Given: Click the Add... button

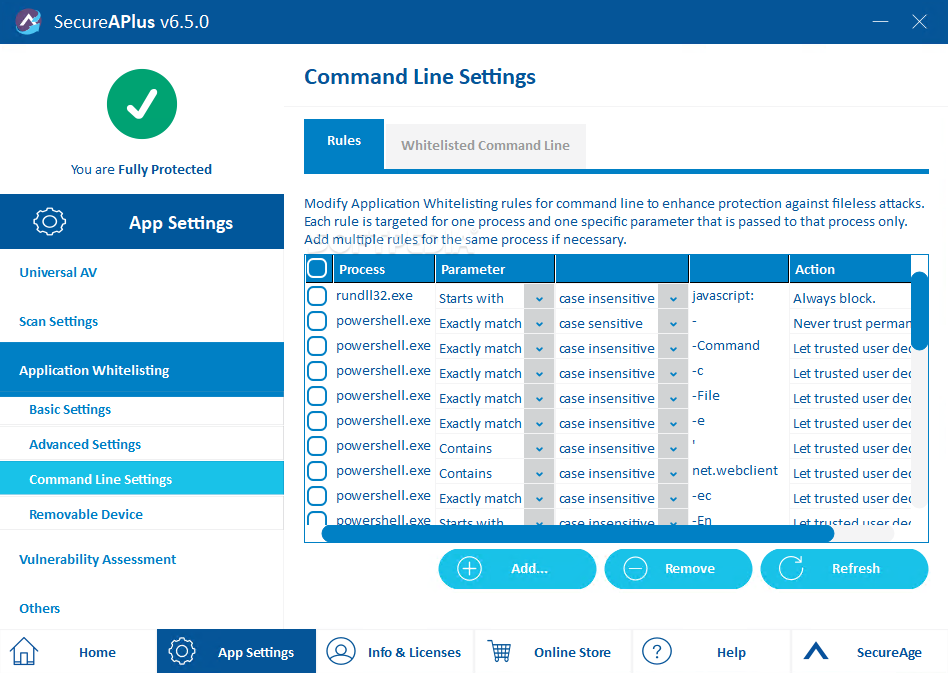Looking at the screenshot, I should (517, 568).
